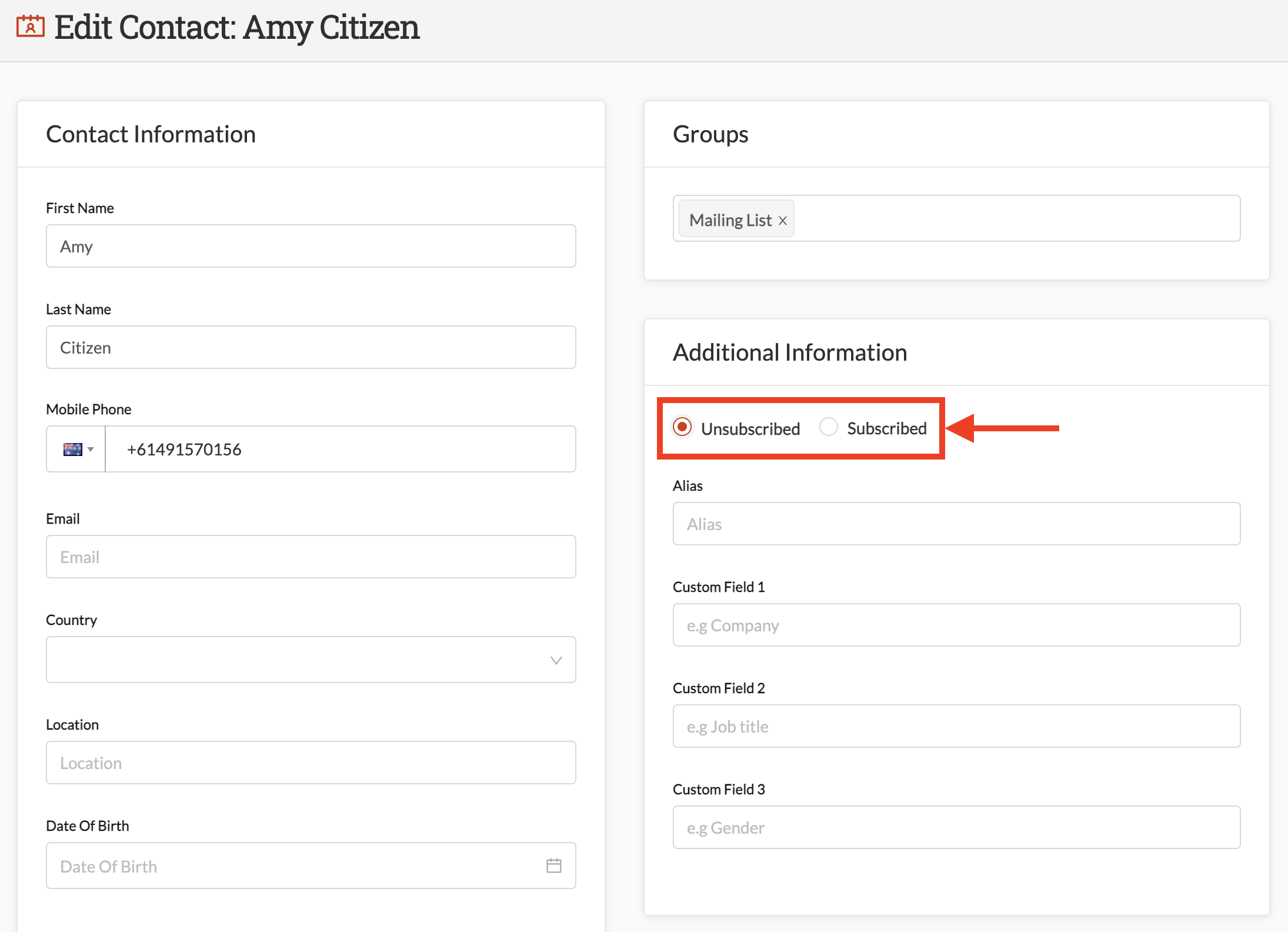Screen dimensions: 1288x932
Task: Expand the Country dropdown
Action: pyautogui.click(x=311, y=660)
